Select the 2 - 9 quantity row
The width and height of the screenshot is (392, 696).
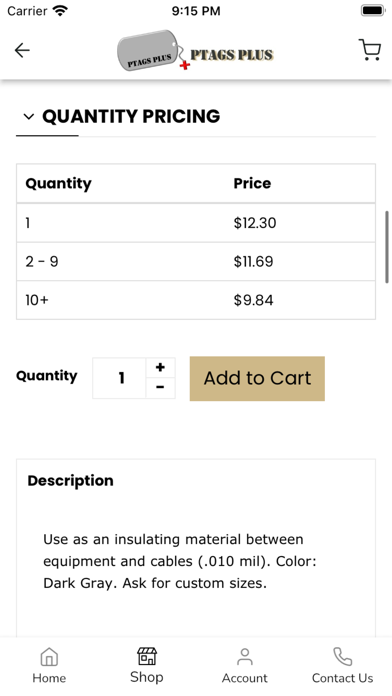196,261
